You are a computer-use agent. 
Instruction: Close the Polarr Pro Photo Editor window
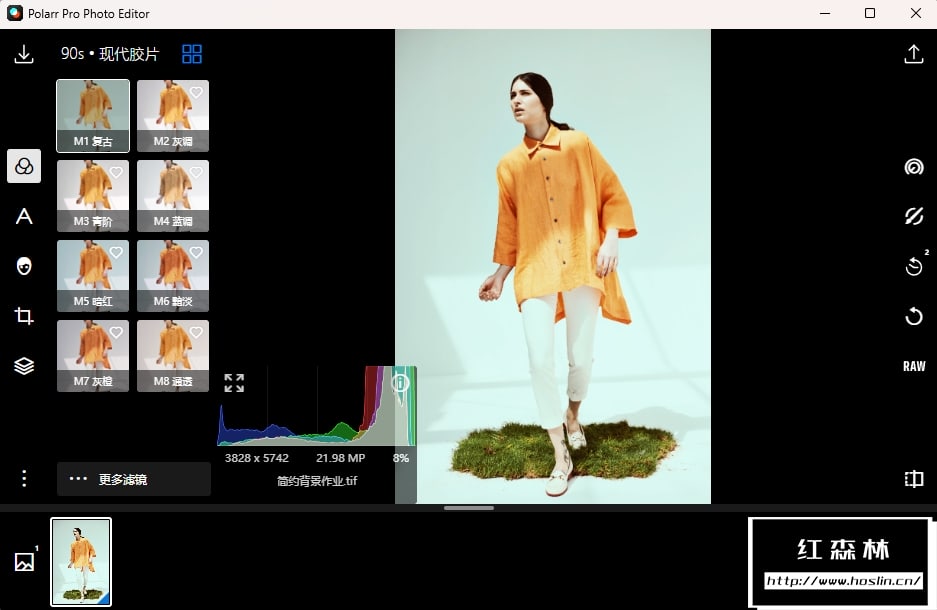click(x=915, y=13)
